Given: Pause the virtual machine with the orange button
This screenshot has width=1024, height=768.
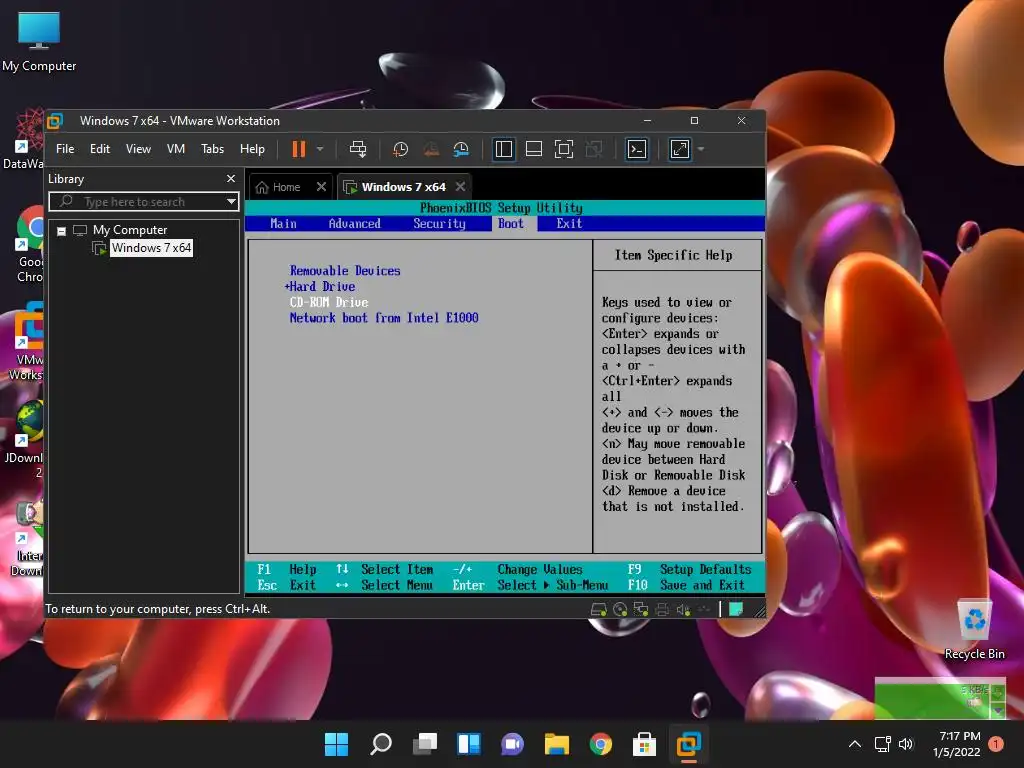Looking at the screenshot, I should [x=298, y=149].
